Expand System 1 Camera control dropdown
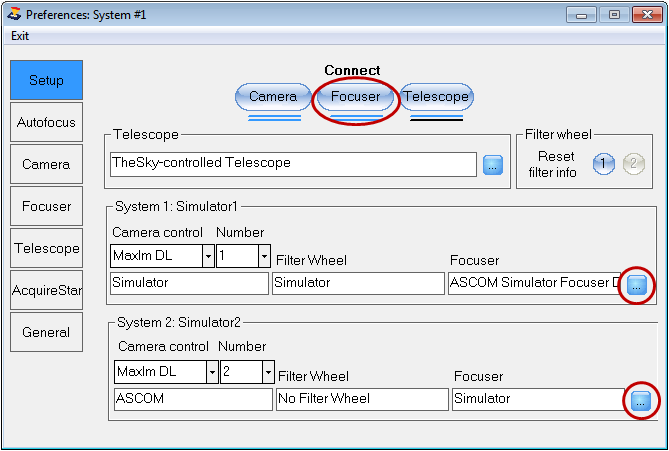Image resolution: width=669 pixels, height=451 pixels. [208, 256]
